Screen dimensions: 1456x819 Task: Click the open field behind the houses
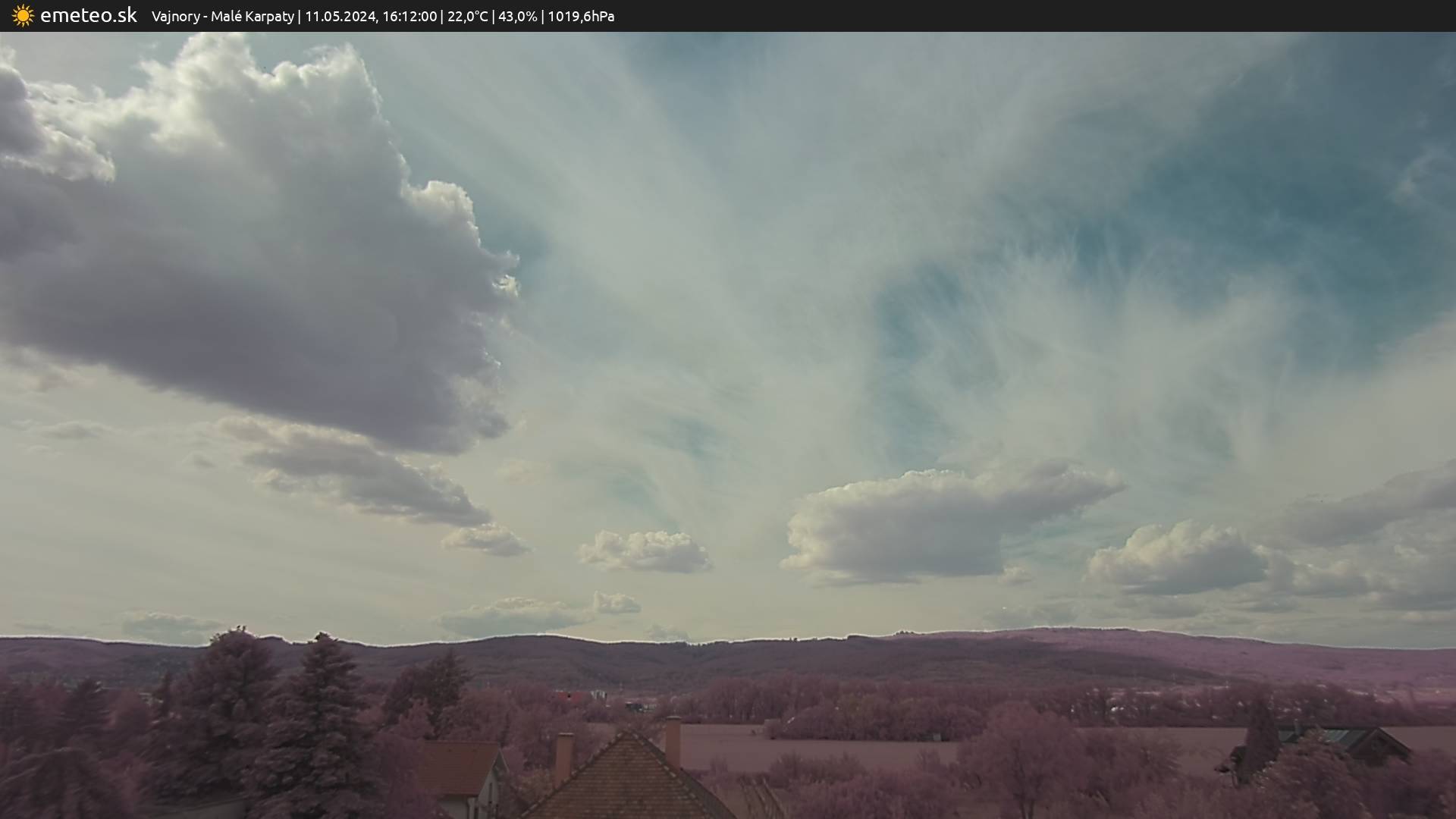[834, 751]
